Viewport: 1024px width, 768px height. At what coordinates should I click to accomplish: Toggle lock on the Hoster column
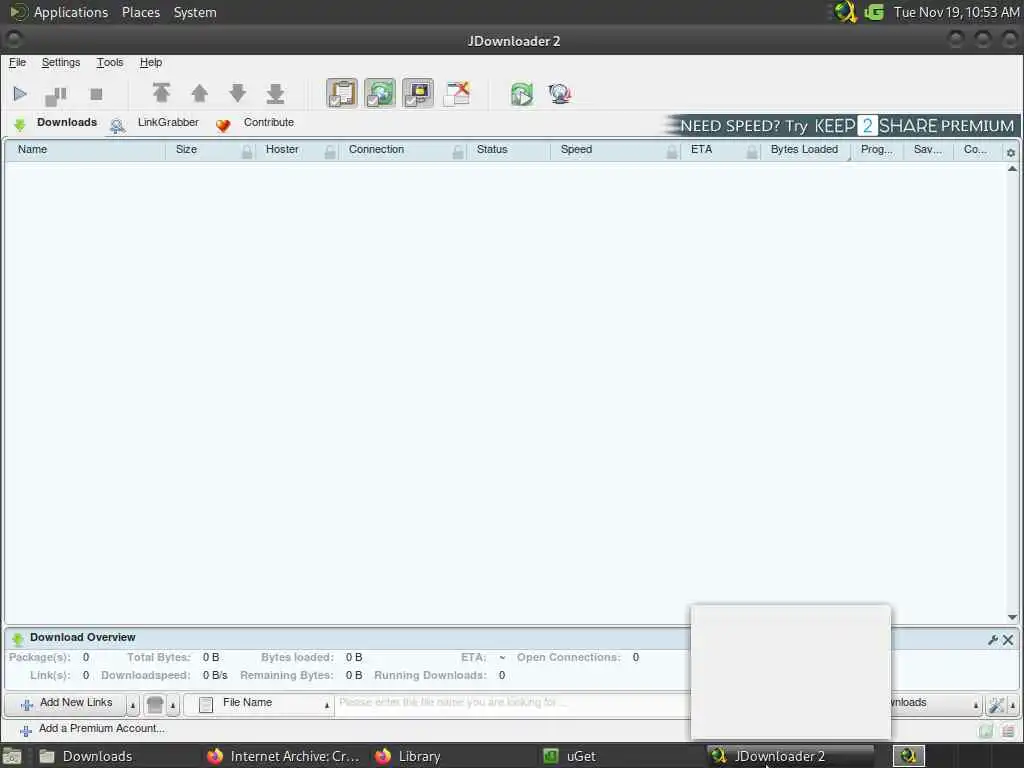(330, 152)
